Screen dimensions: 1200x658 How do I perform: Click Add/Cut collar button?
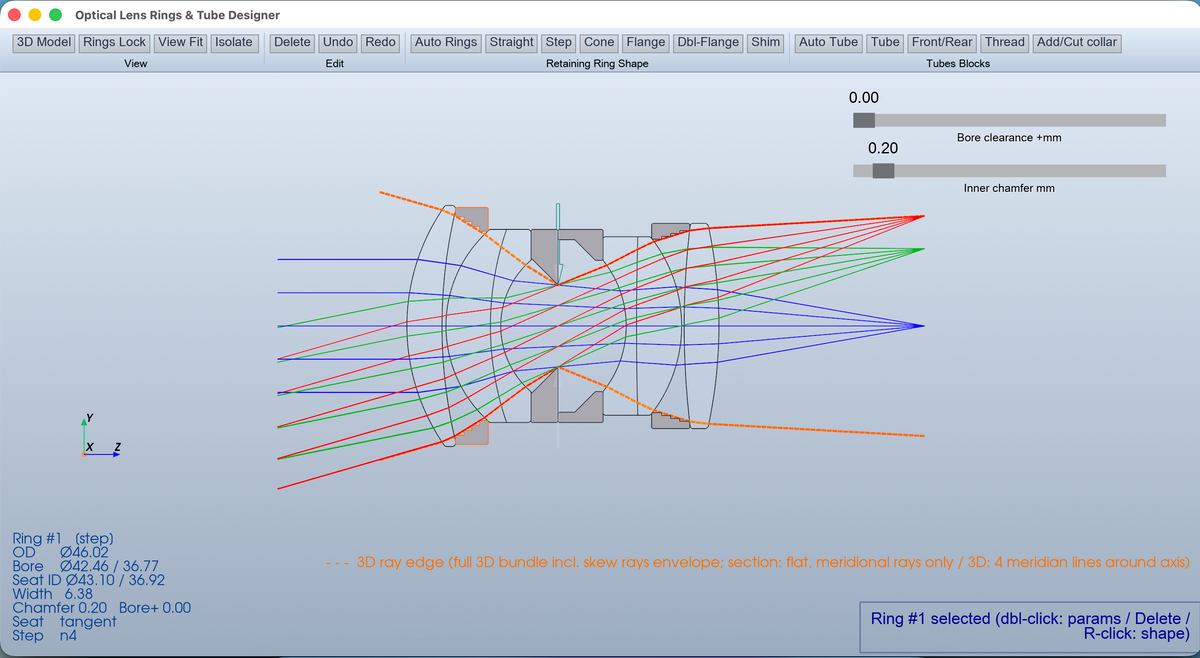[1077, 42]
